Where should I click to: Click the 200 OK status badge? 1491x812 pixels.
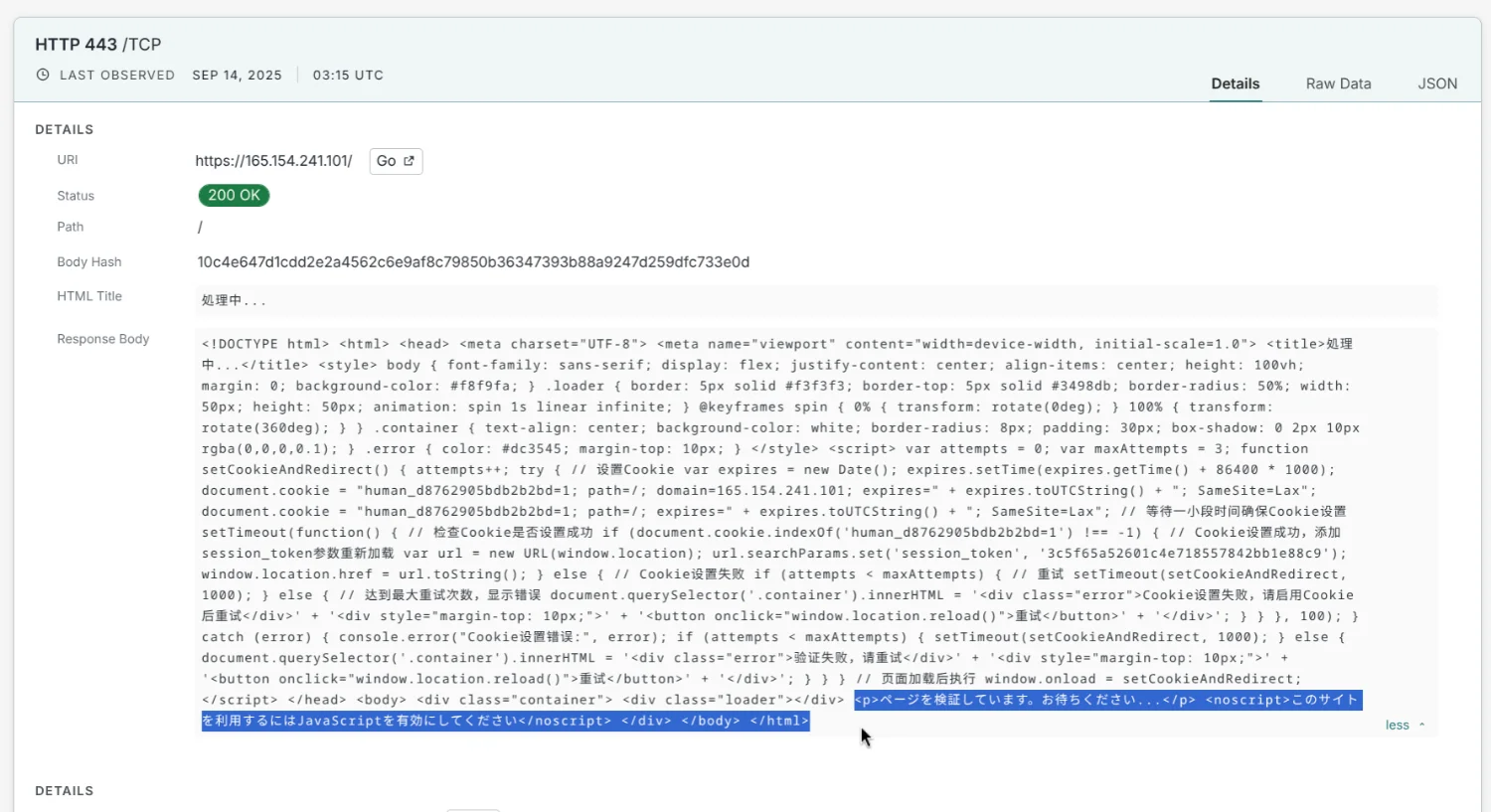[x=234, y=195]
